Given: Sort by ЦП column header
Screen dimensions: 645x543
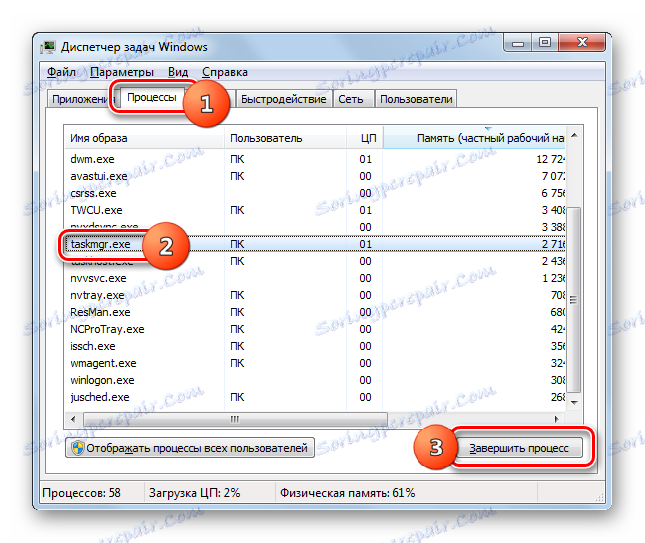Looking at the screenshot, I should pos(365,138).
